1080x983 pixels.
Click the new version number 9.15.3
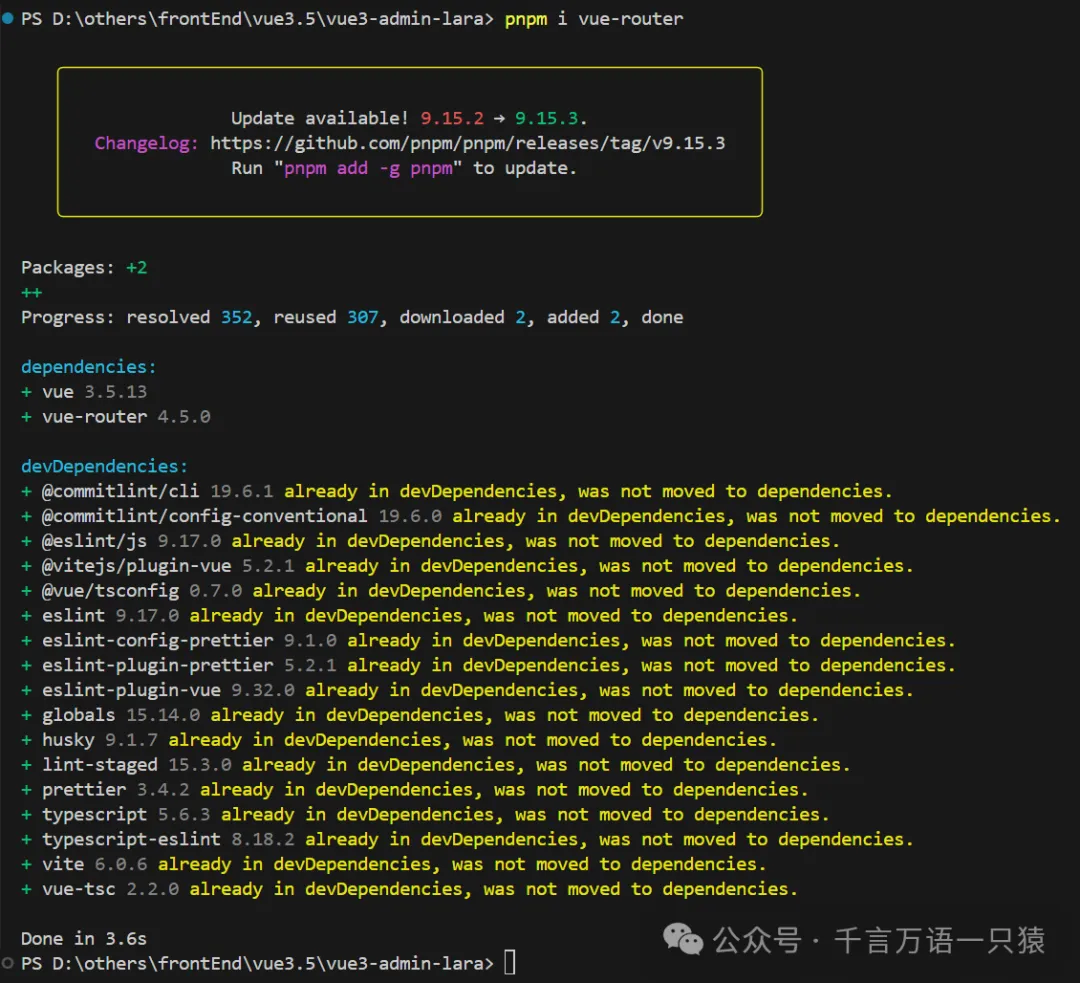tap(556, 118)
